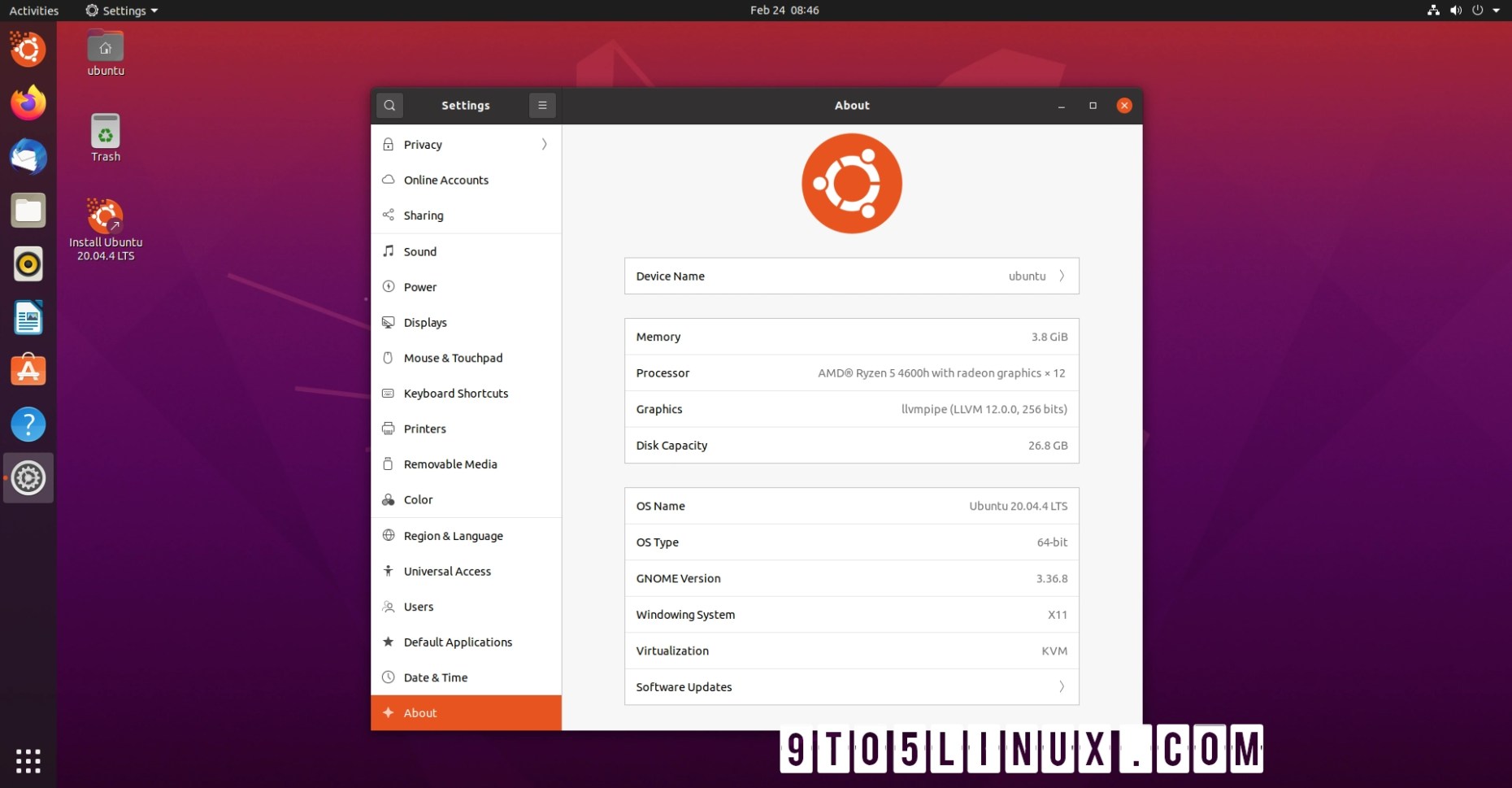Launch Firefox from the dock
This screenshot has width=1512, height=788.
[28, 102]
